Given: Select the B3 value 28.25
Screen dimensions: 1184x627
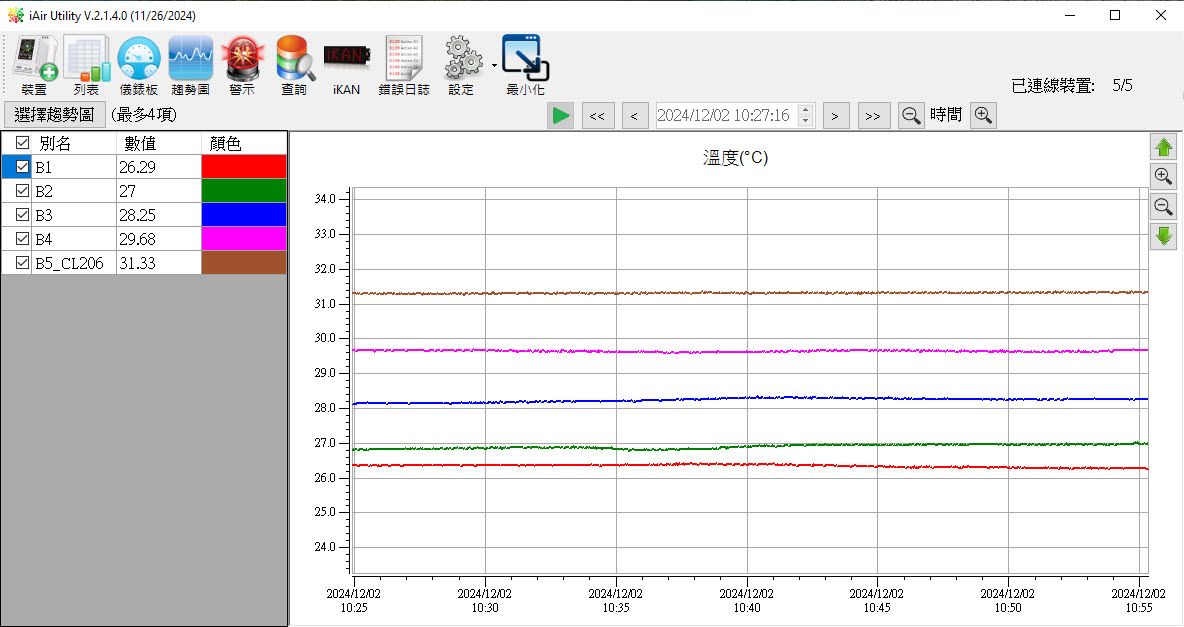Looking at the screenshot, I should point(159,215).
